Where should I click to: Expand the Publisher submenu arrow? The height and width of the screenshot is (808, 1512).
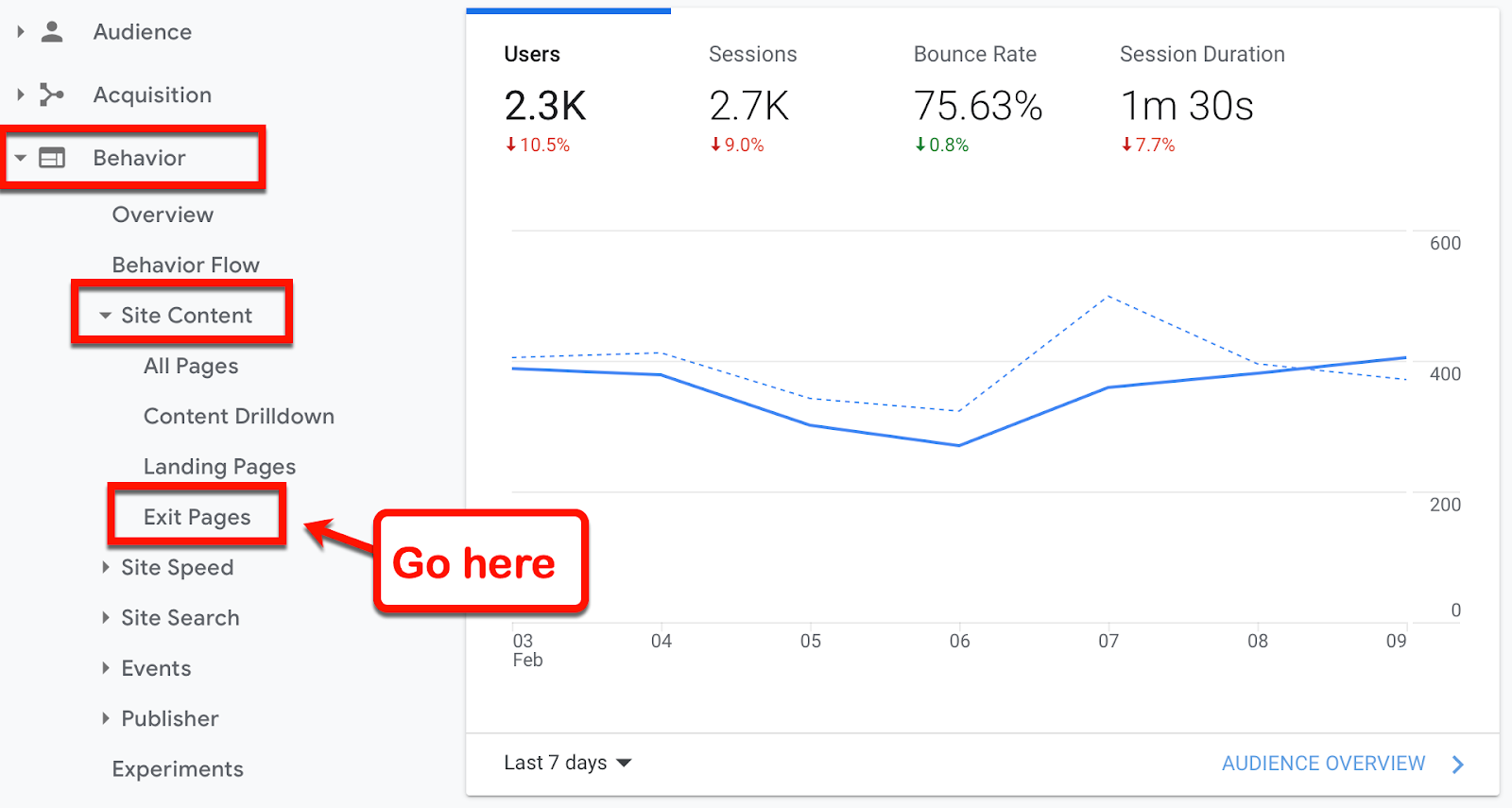pos(105,718)
